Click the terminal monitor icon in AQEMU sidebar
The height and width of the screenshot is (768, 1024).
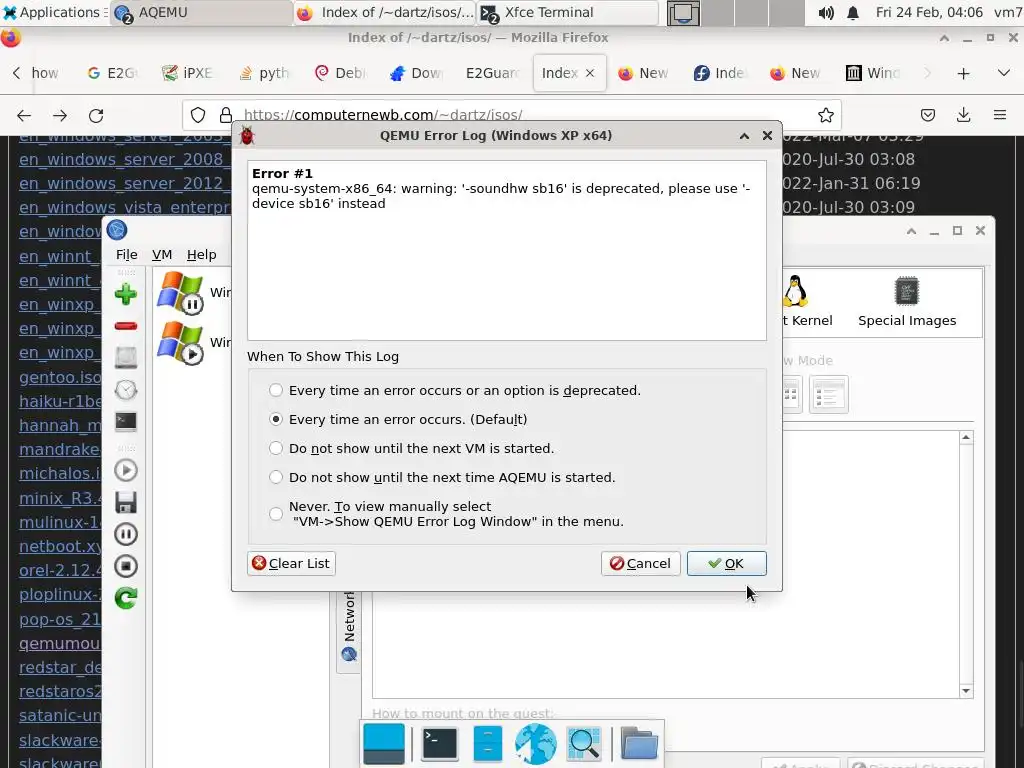click(x=125, y=422)
